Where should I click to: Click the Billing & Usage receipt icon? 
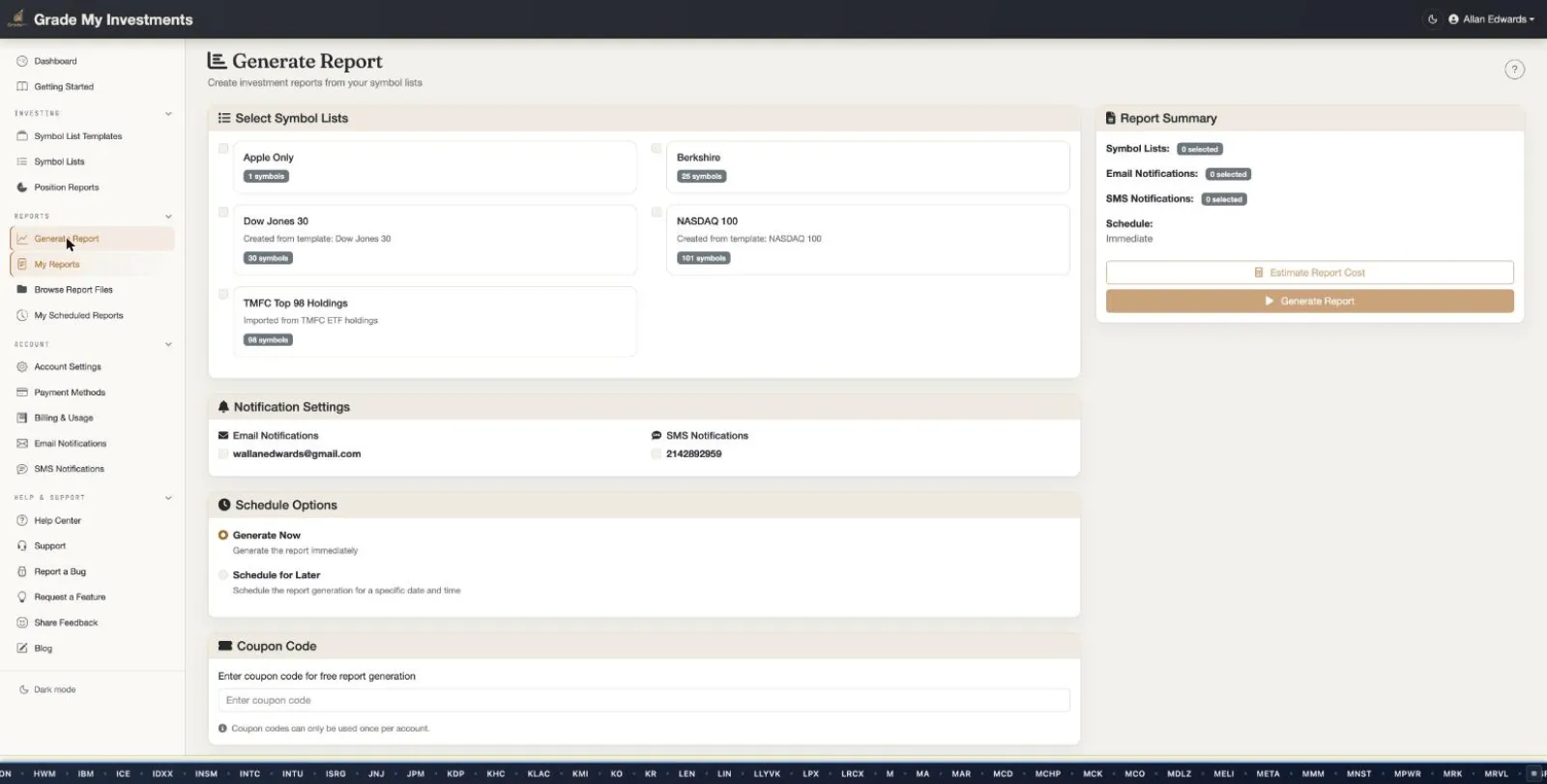22,418
